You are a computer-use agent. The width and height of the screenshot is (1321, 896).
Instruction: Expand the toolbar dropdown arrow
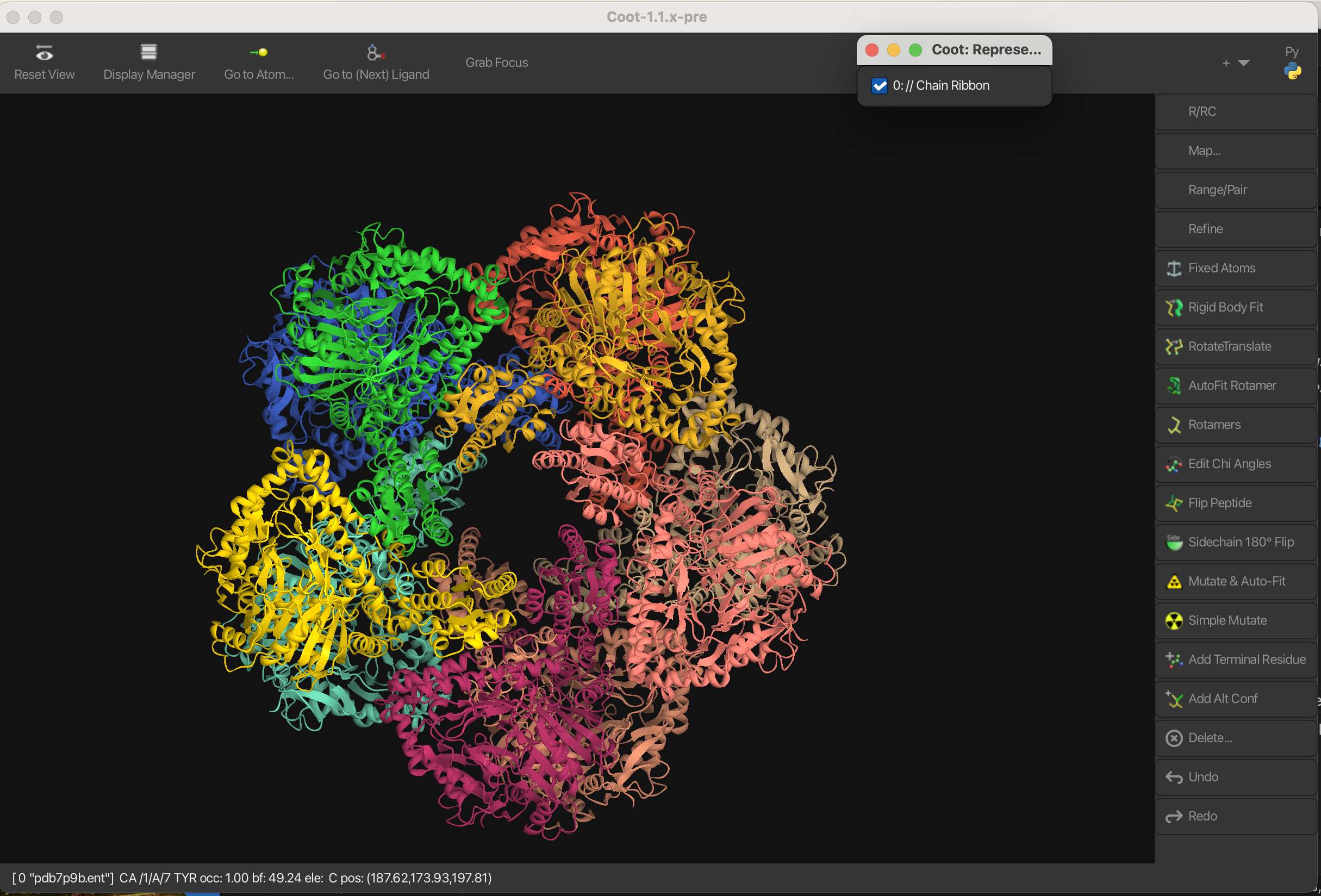tap(1244, 63)
